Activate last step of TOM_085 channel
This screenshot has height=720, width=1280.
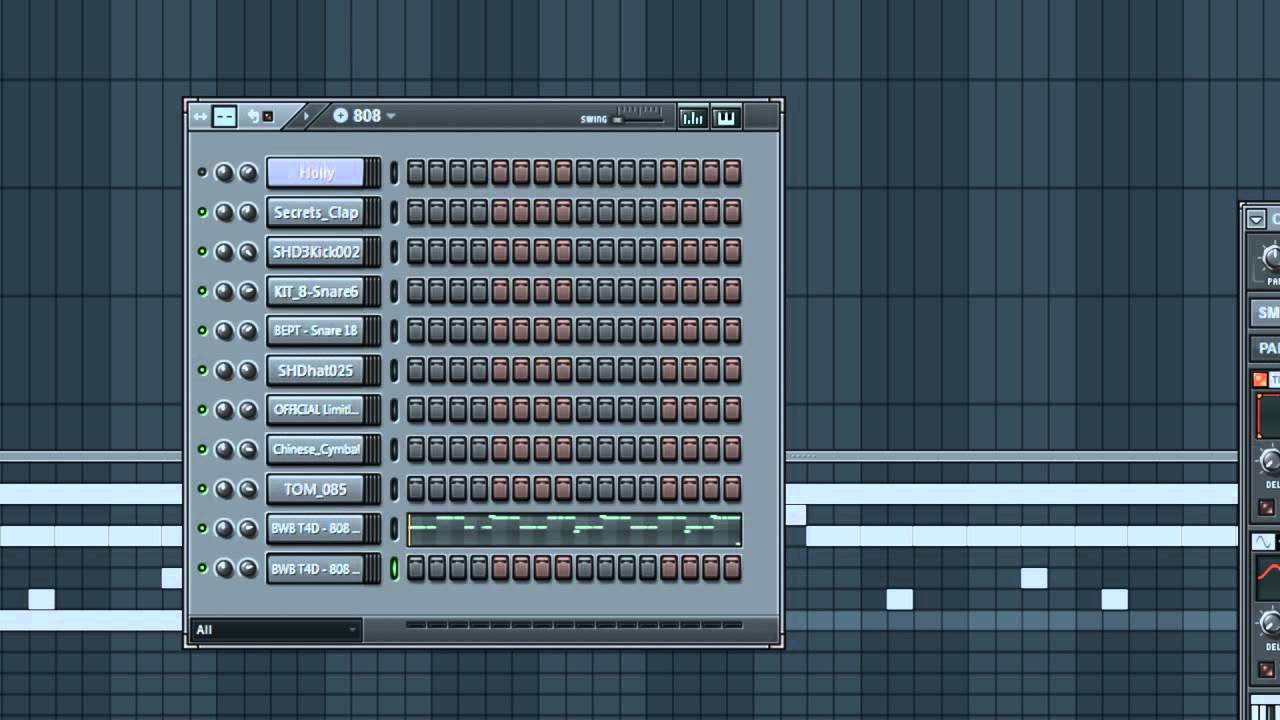pos(732,489)
